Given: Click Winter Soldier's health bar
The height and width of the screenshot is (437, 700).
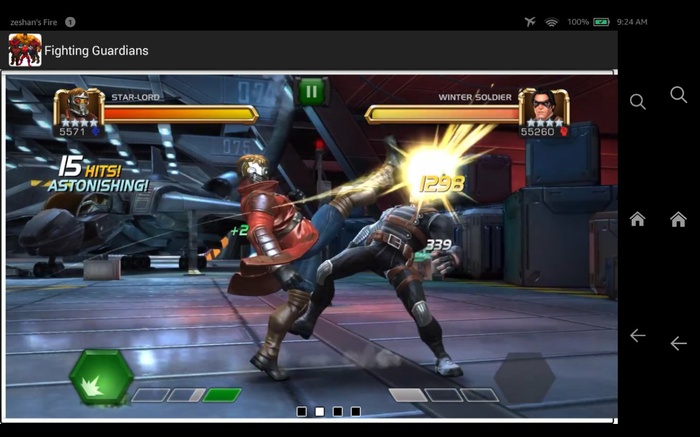Looking at the screenshot, I should pos(442,114).
